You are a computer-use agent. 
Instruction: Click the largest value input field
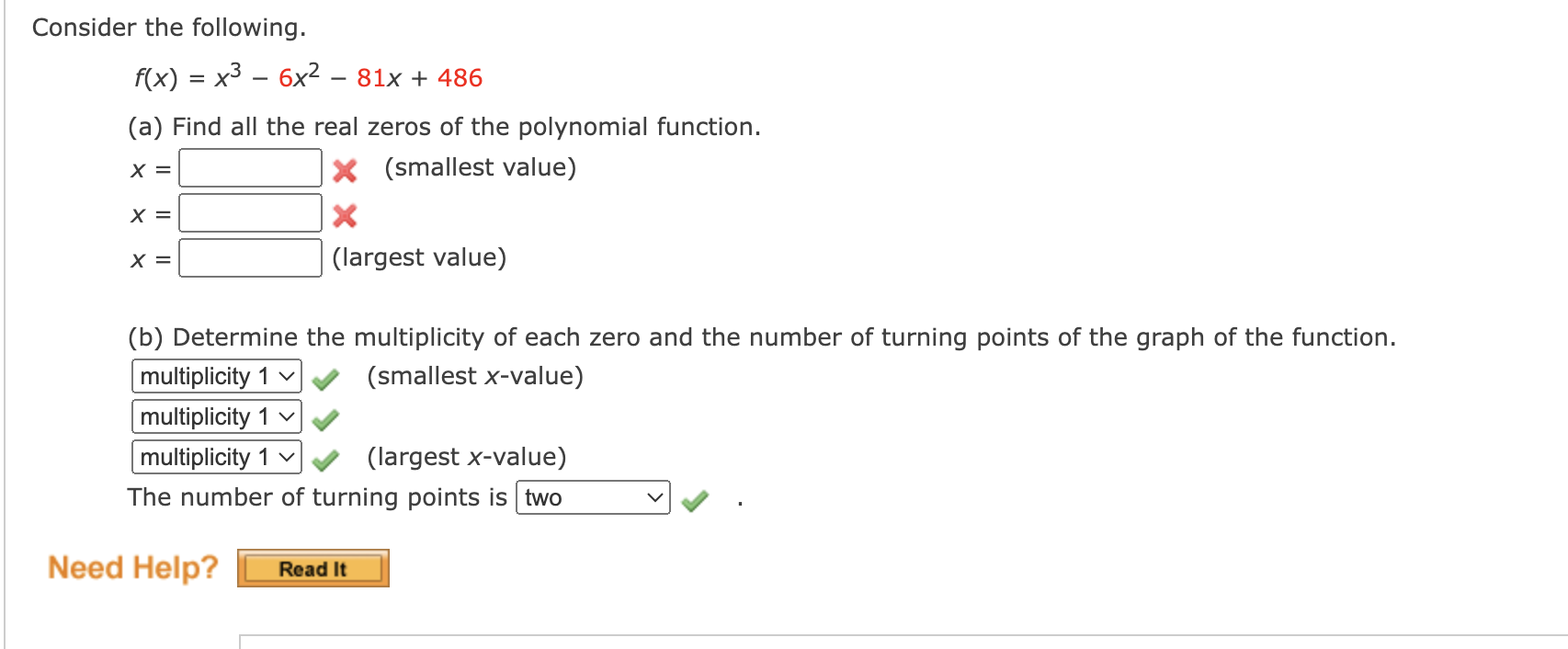tap(248, 258)
